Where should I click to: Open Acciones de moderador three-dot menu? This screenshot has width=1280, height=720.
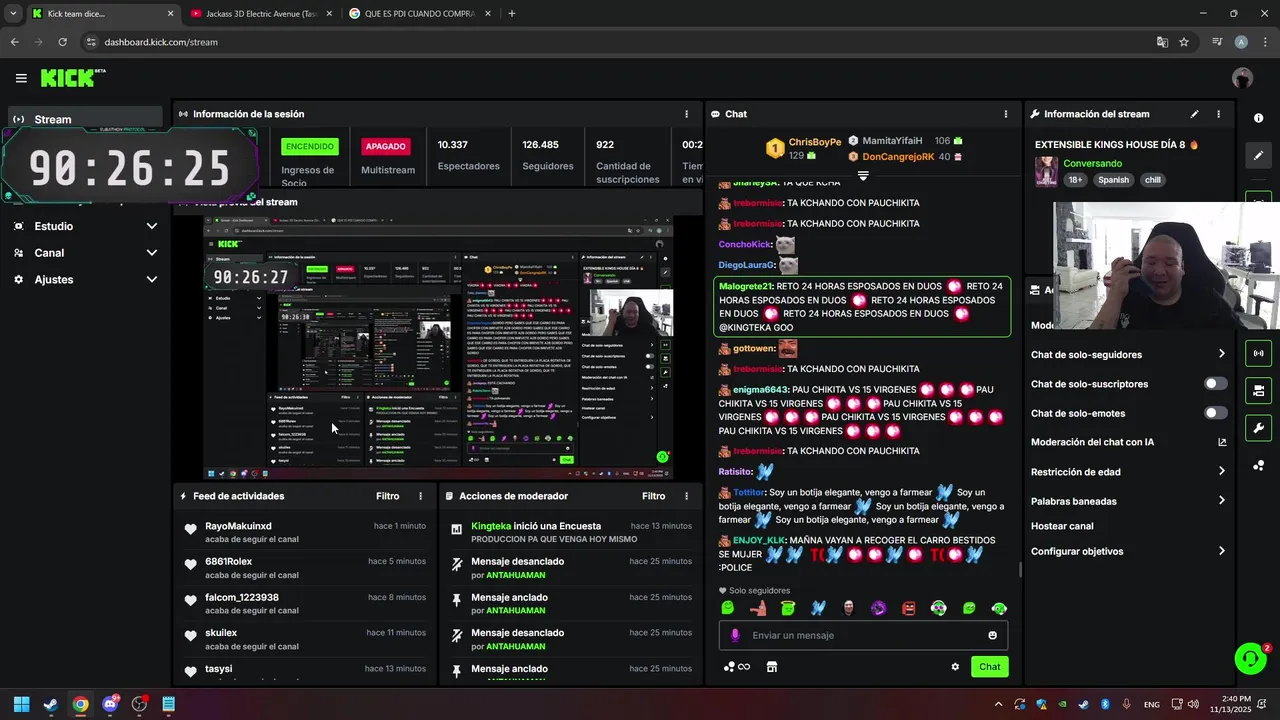click(686, 496)
